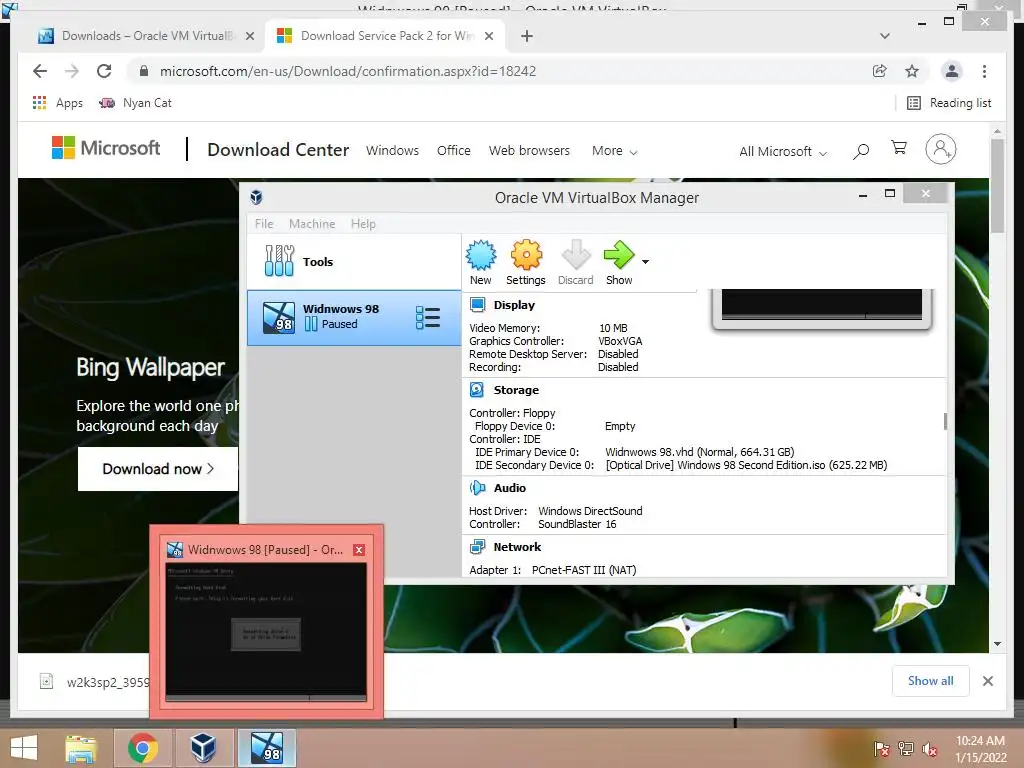The image size is (1024, 768).
Task: Open the Machine menu in VirtualBox Manager
Action: coord(312,224)
